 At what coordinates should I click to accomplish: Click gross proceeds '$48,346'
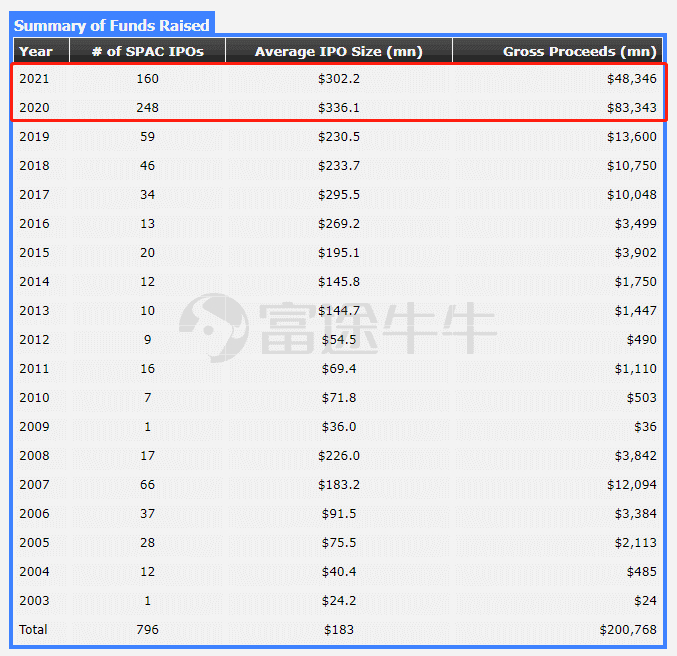632,79
